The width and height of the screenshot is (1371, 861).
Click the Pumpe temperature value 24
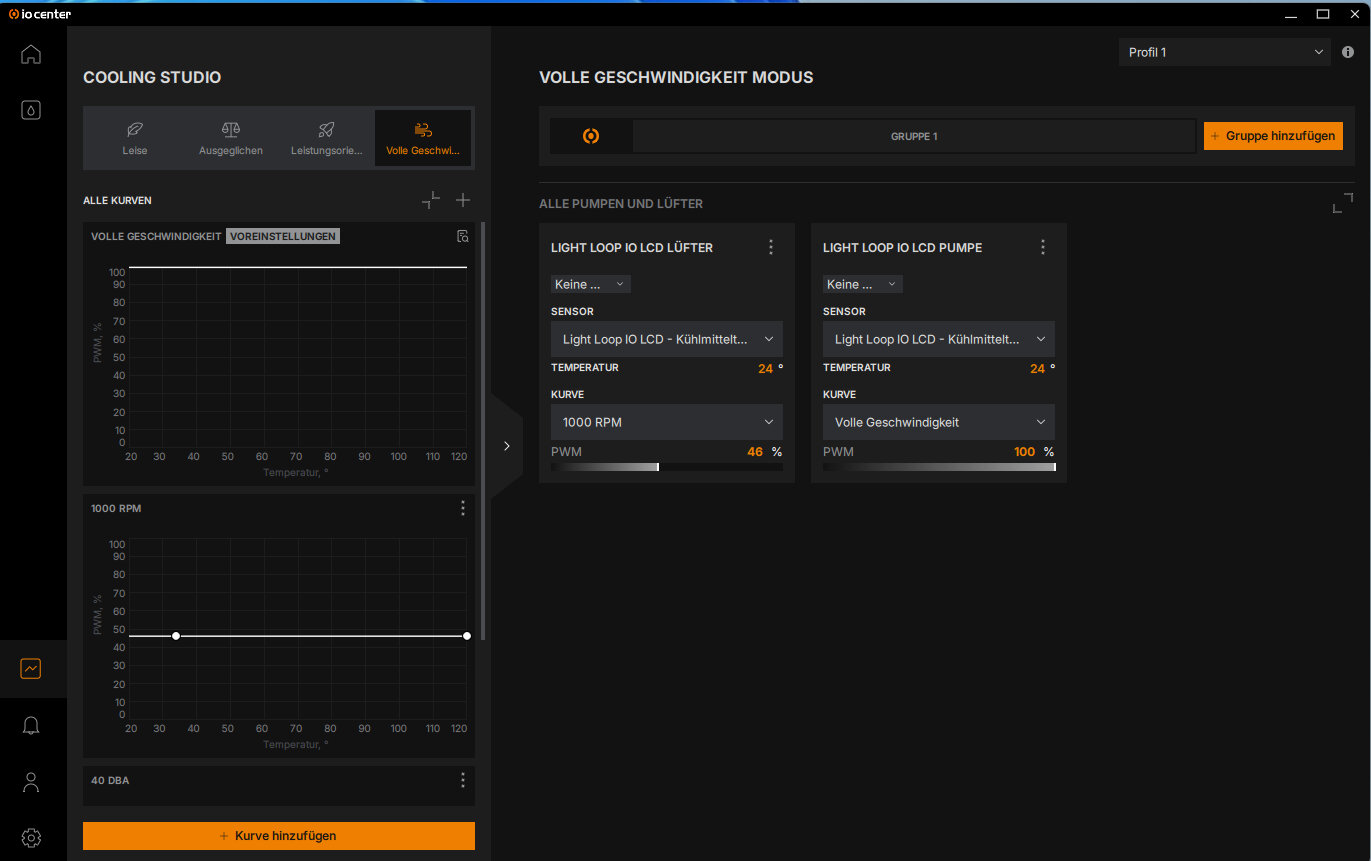pyautogui.click(x=1037, y=369)
